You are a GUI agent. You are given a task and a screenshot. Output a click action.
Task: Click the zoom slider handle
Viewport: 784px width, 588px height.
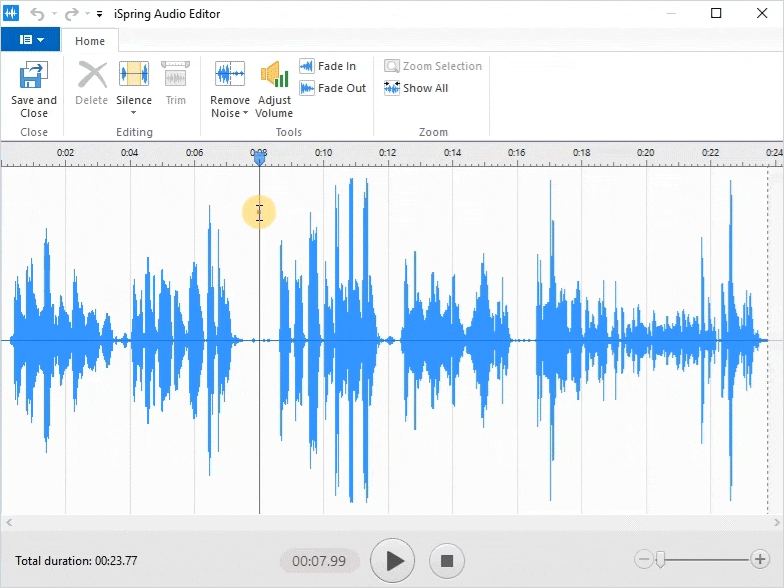tap(660, 560)
